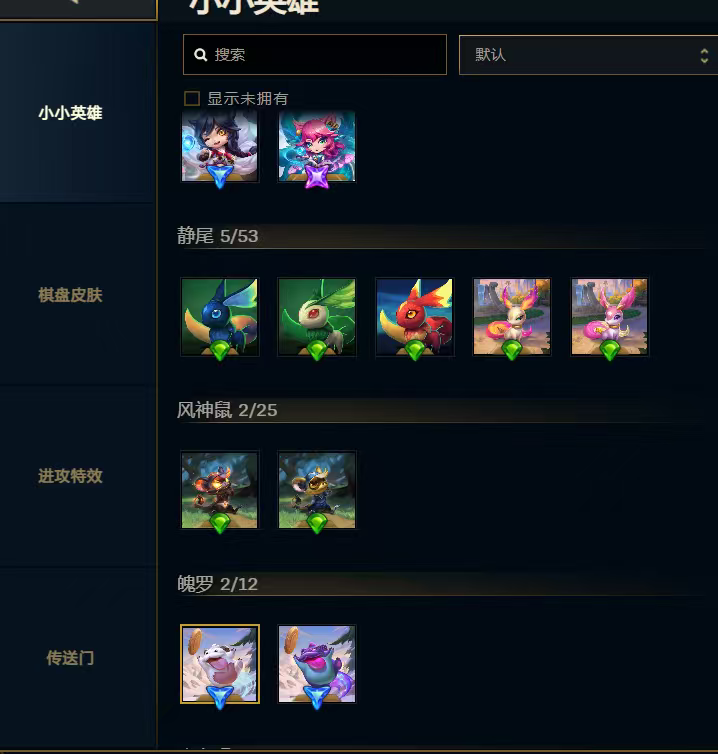Choose the red 静尾 little legend
The image size is (718, 754).
(415, 317)
